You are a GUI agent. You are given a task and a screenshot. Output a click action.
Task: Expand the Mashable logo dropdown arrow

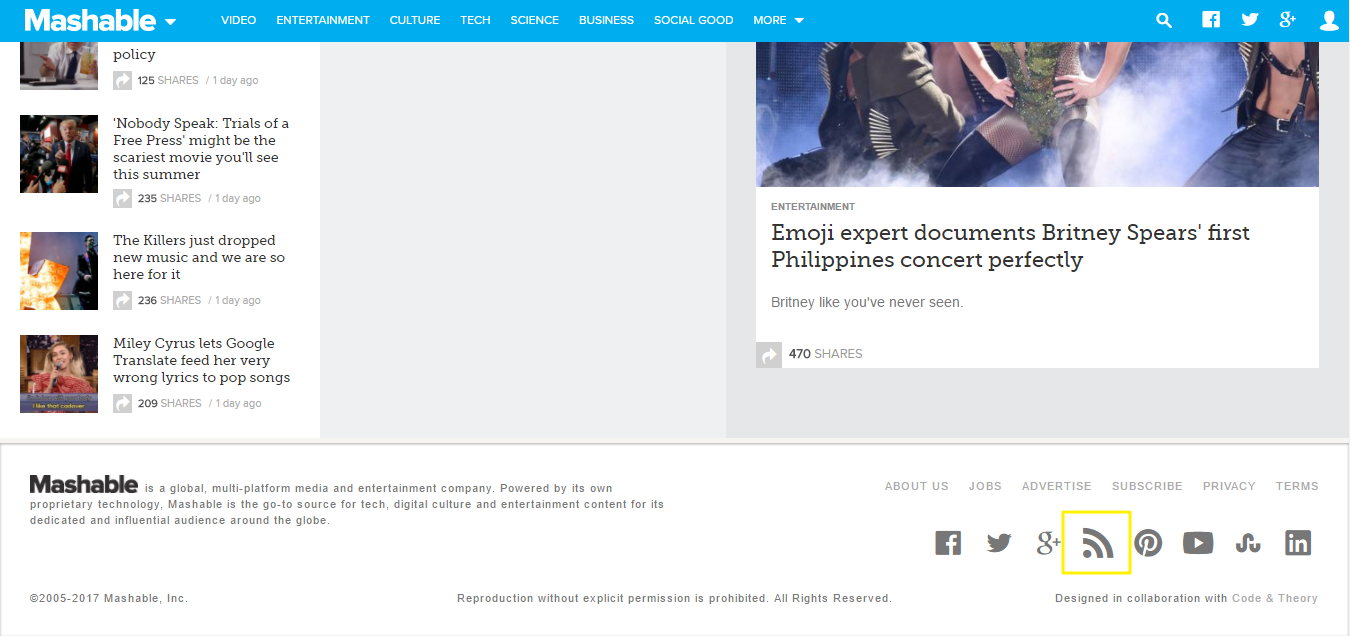170,22
